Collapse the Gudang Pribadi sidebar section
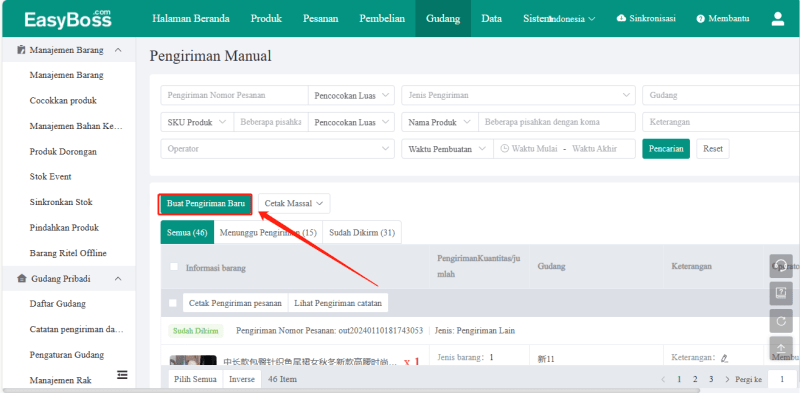Screen dimensions: 800x393 pos(118,279)
